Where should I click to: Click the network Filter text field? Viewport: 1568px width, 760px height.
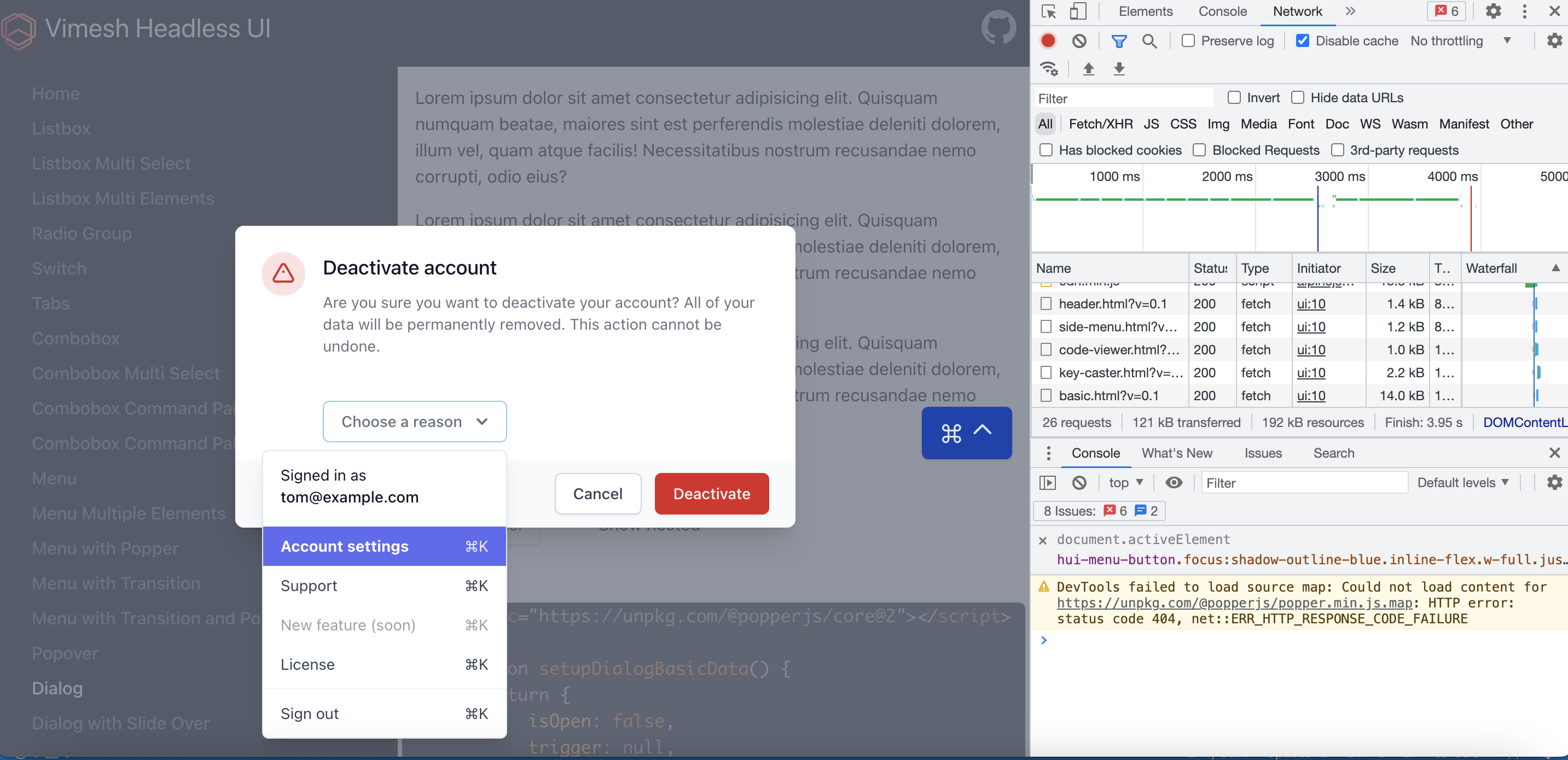click(1123, 98)
